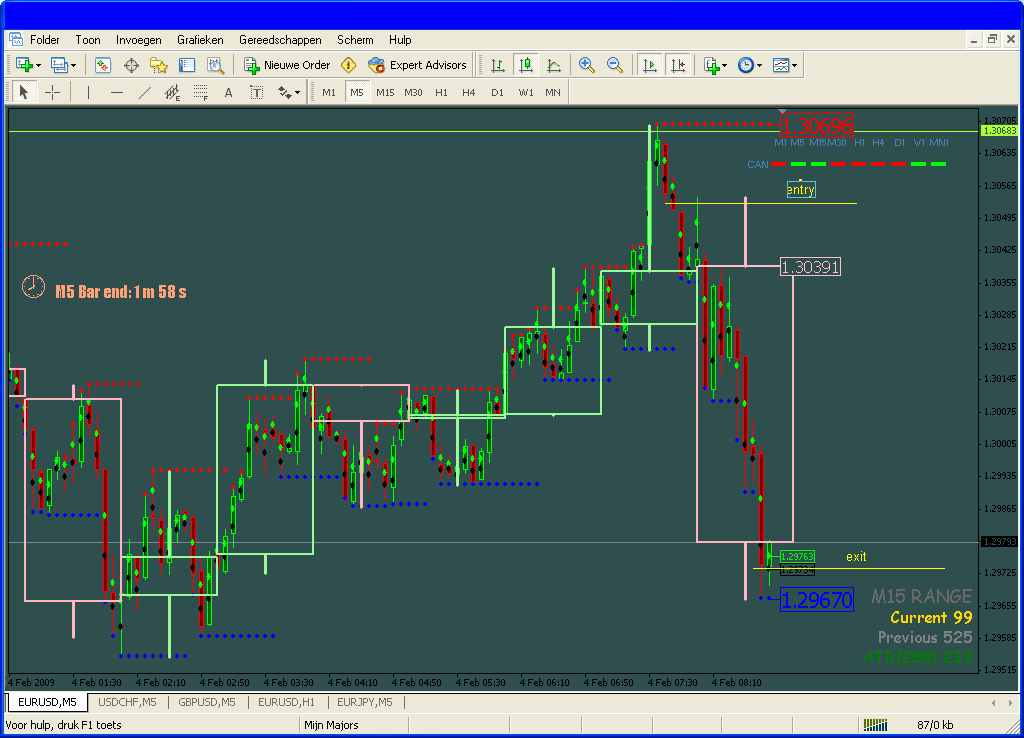Zoom out of the chart

click(615, 65)
